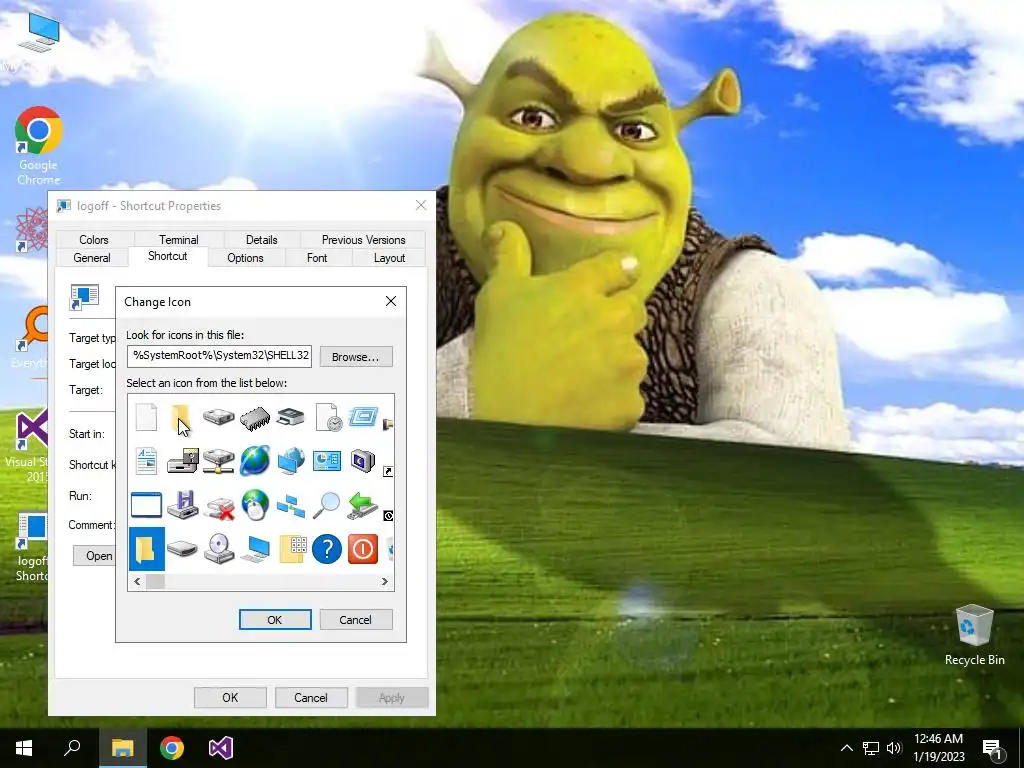The image size is (1024, 768).
Task: Click the icon list right scroll arrow
Action: click(385, 581)
